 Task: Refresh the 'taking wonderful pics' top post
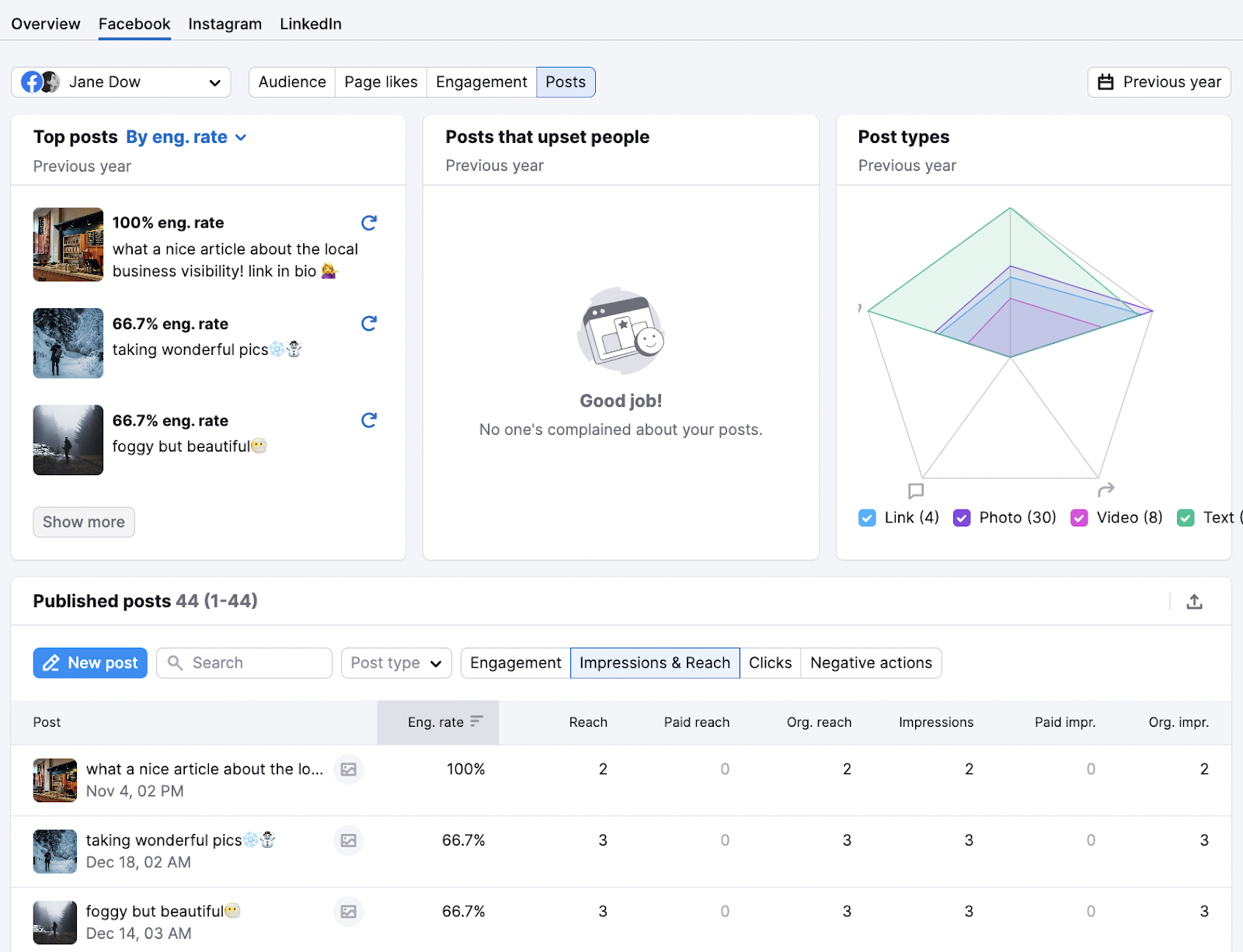pyautogui.click(x=369, y=324)
